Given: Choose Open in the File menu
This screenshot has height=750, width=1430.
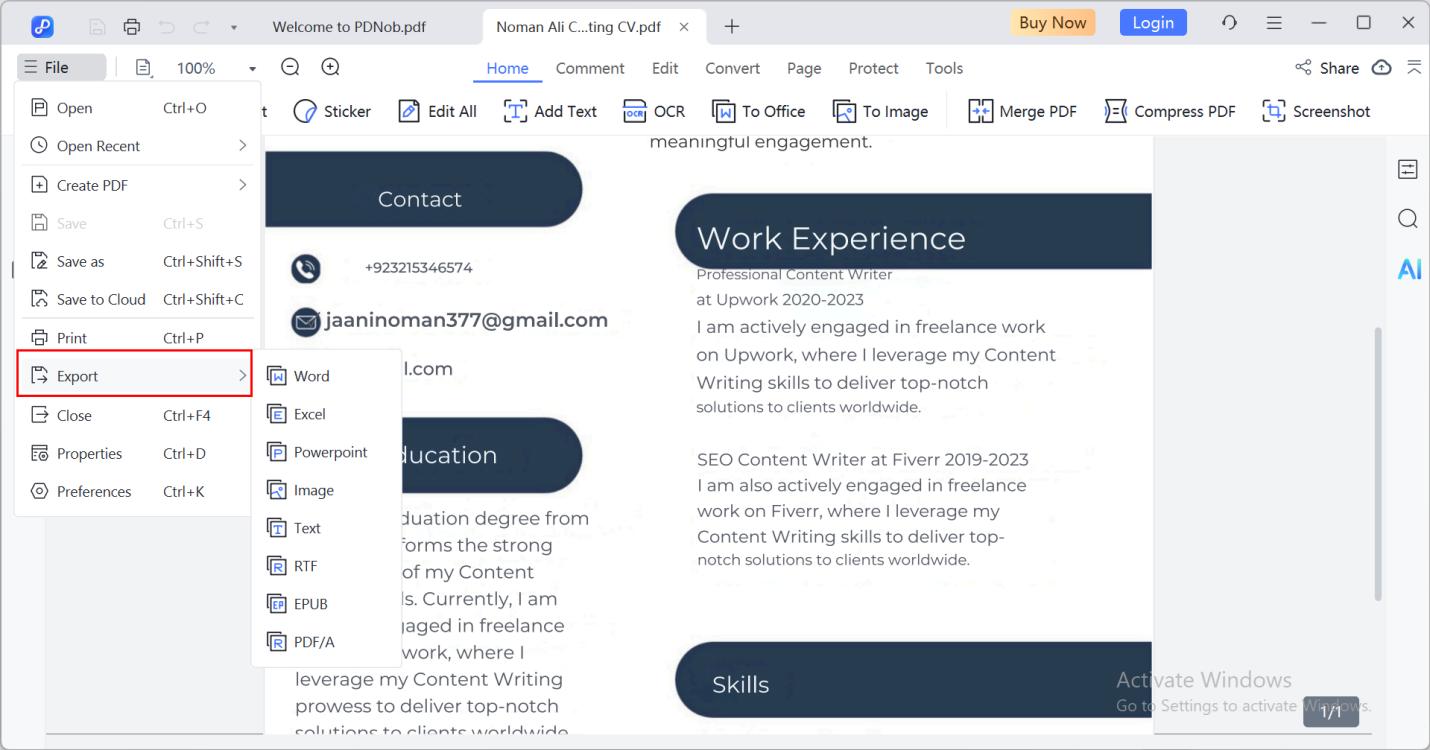Looking at the screenshot, I should click(137, 108).
